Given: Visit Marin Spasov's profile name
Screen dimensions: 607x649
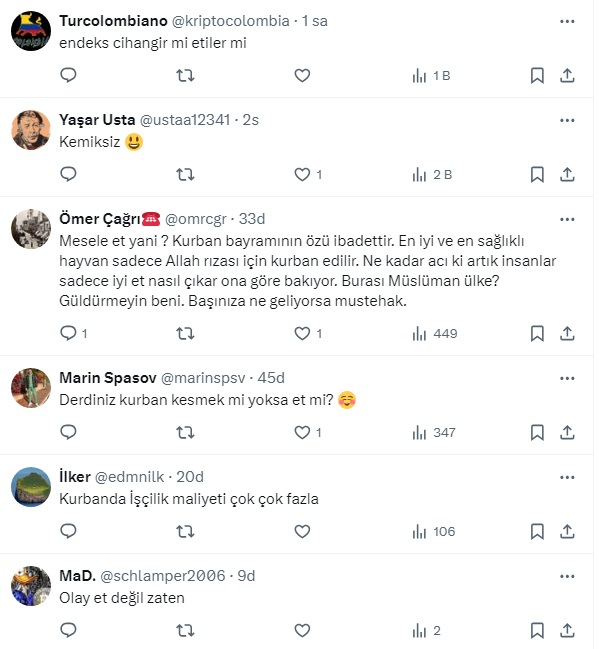Looking at the screenshot, I should point(109,377).
